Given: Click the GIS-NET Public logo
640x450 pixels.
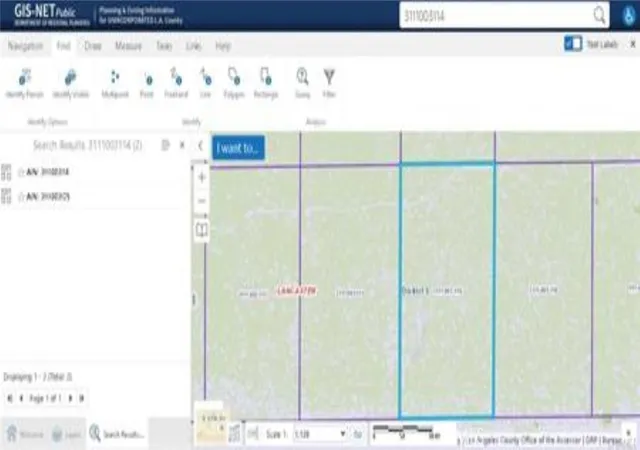Looking at the screenshot, I should click(51, 15).
